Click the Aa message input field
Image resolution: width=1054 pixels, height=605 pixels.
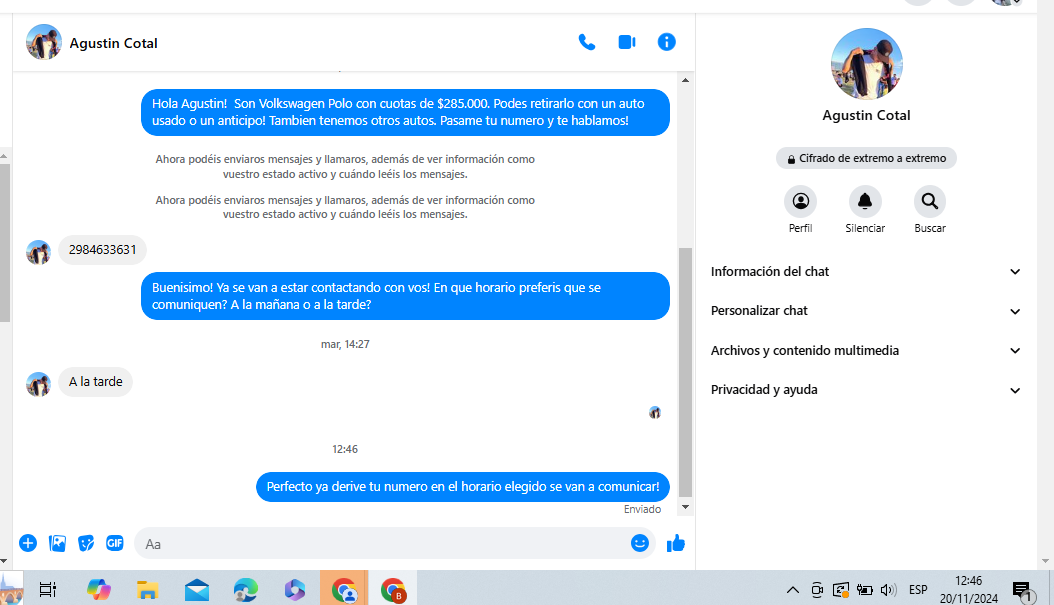pyautogui.click(x=380, y=543)
